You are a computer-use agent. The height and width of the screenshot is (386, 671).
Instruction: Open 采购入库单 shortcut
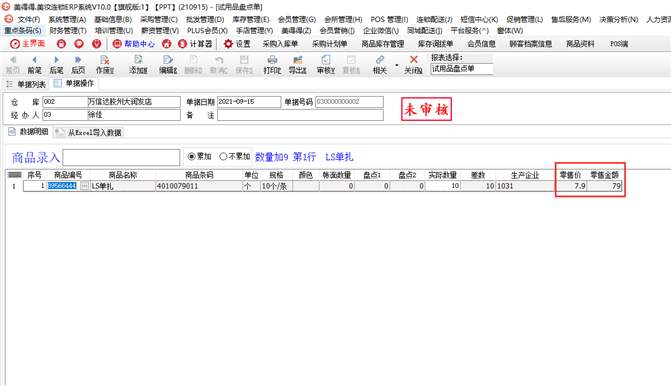pyautogui.click(x=280, y=44)
